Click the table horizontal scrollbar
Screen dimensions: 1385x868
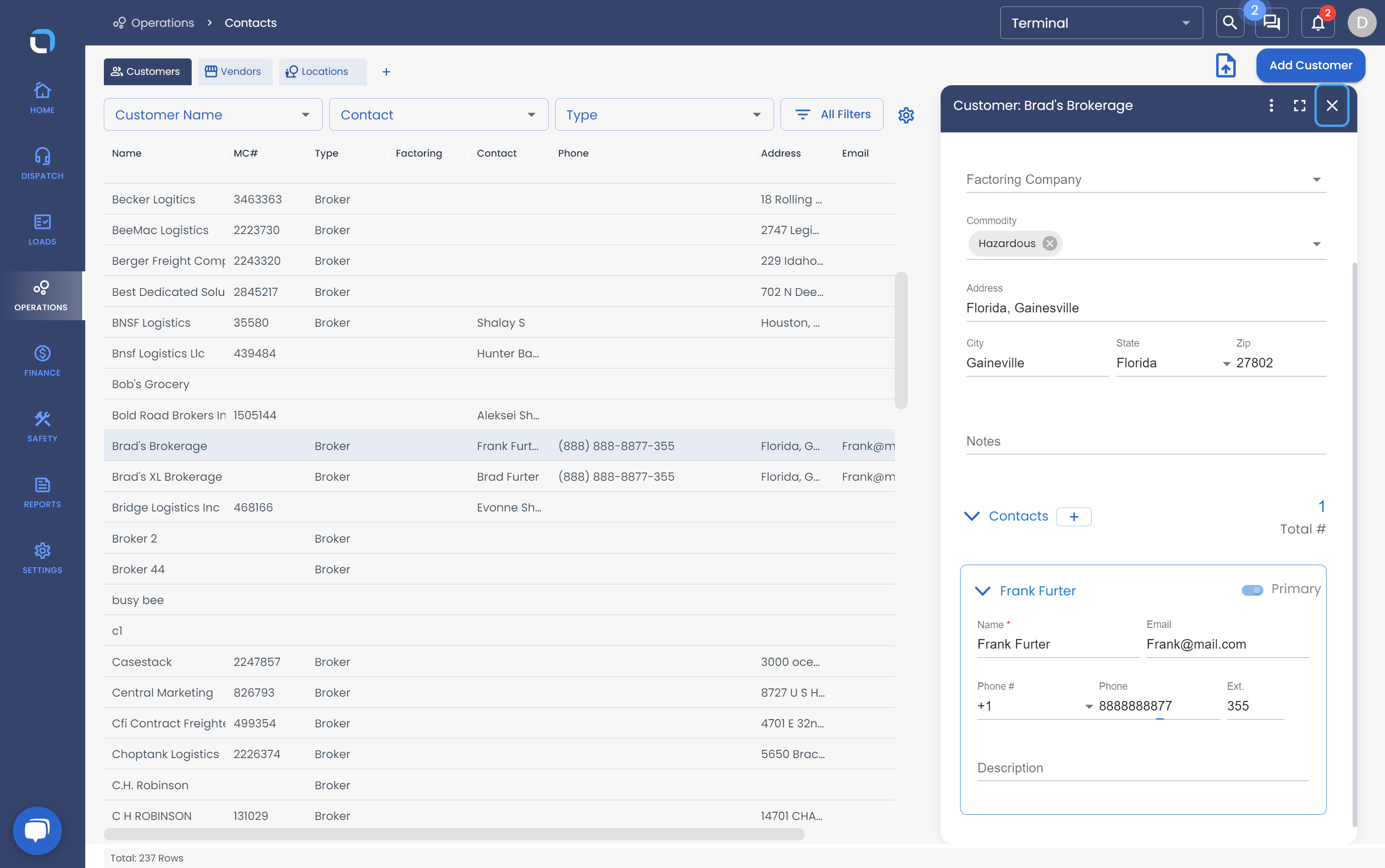[453, 833]
